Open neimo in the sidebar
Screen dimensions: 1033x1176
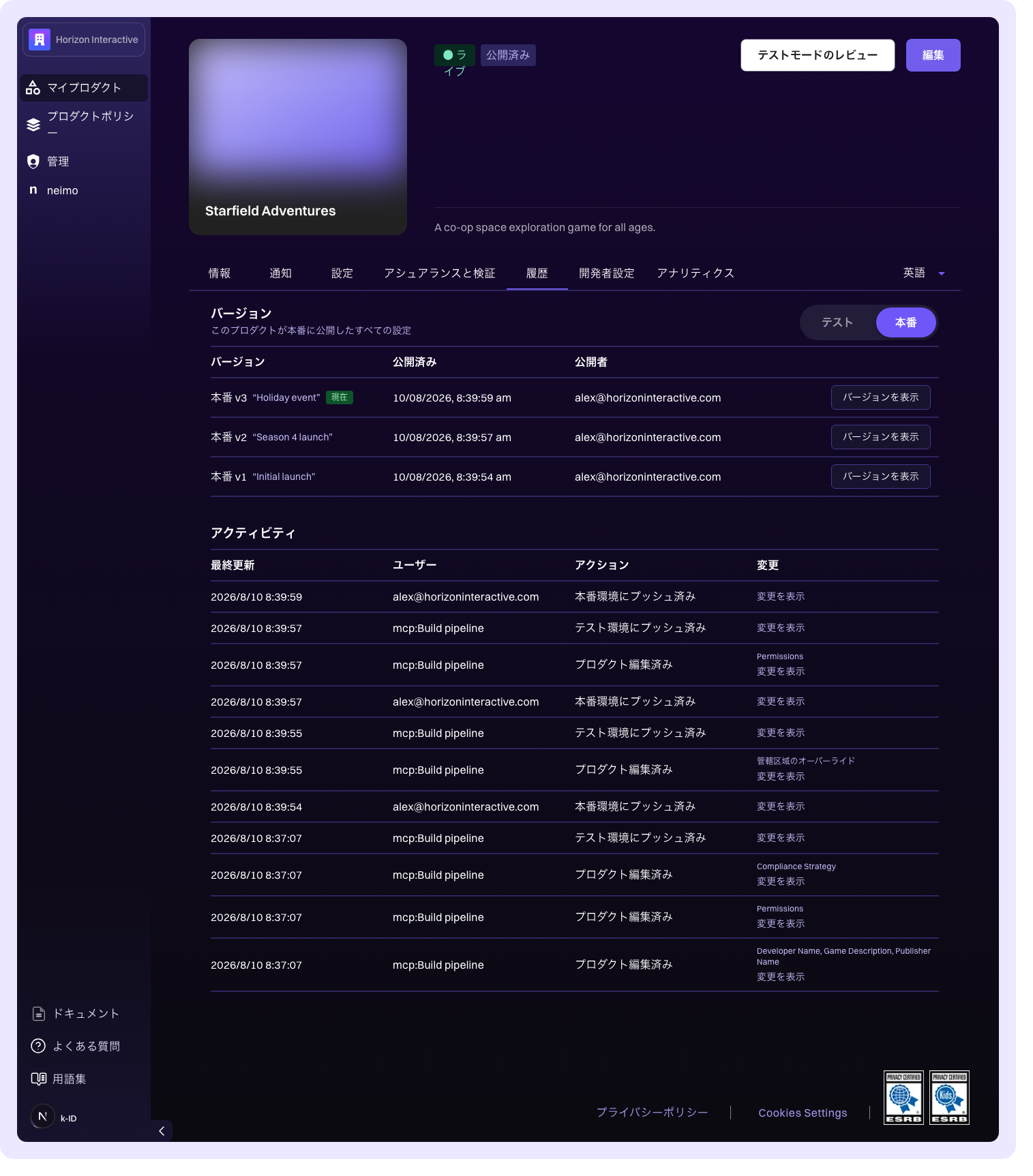pos(84,190)
